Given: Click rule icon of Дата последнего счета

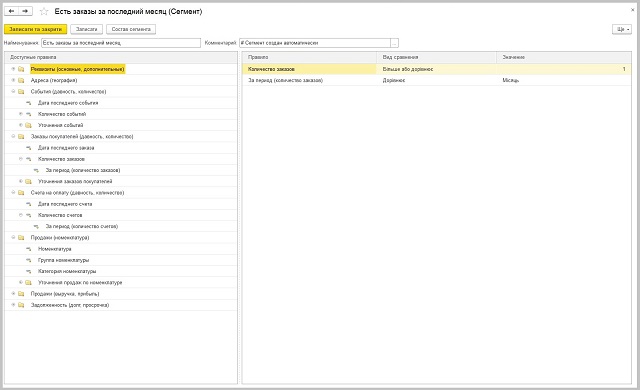Looking at the screenshot, I should click(29, 204).
